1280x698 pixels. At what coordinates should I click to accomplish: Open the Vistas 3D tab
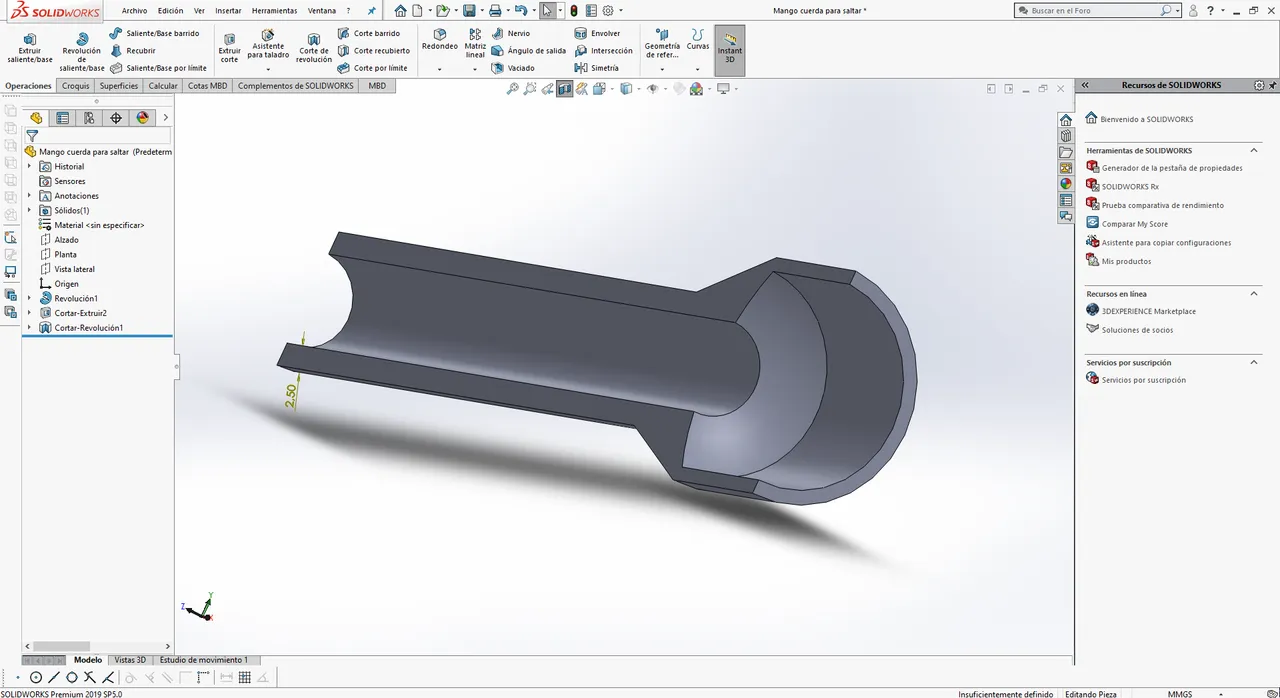pos(130,660)
